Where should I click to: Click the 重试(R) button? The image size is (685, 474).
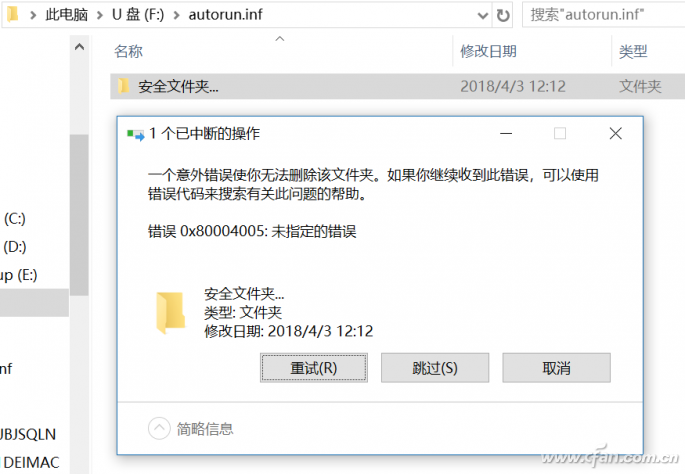click(x=314, y=368)
